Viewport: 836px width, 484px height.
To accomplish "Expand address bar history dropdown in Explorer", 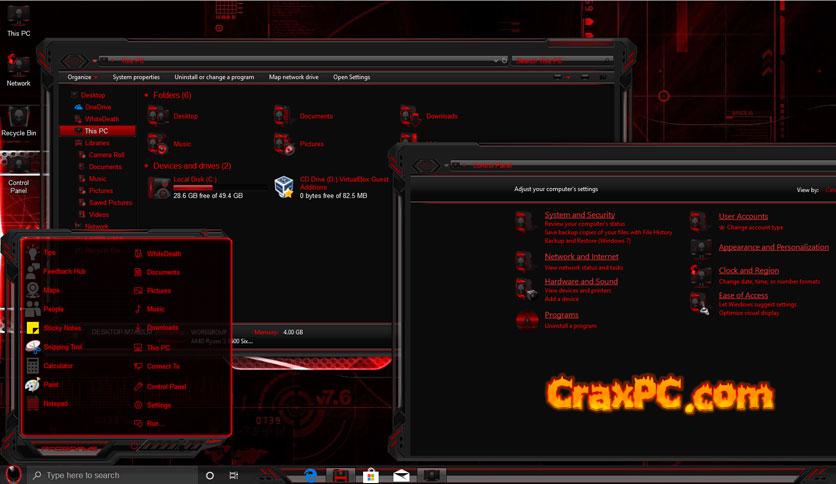I will [x=496, y=60].
